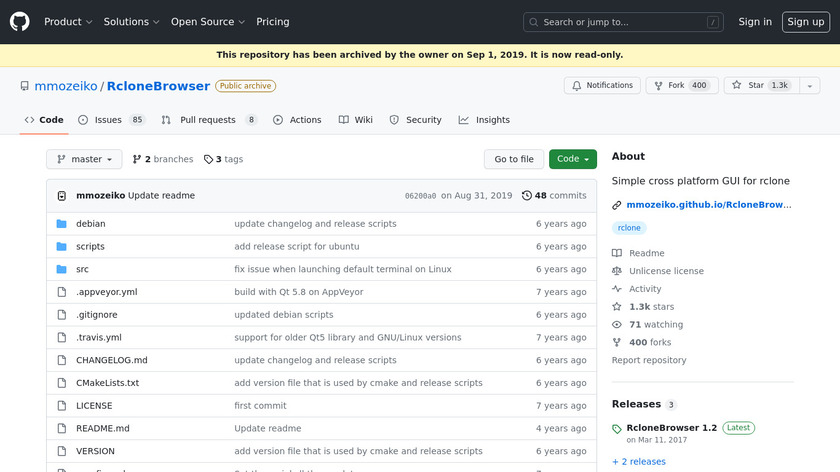Image resolution: width=840 pixels, height=472 pixels.
Task: Expand the Solutions menu in header
Action: coord(131,22)
